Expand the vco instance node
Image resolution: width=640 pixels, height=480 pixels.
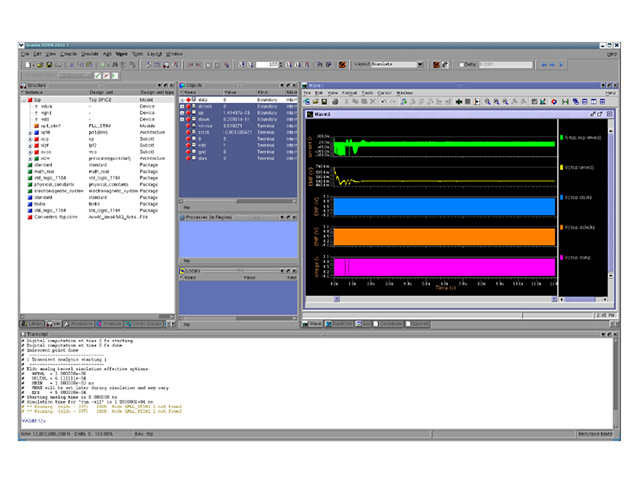click(31, 150)
